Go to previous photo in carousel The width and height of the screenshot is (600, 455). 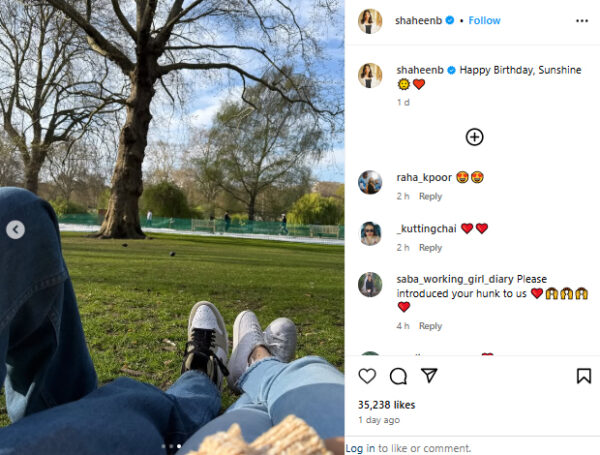click(15, 230)
